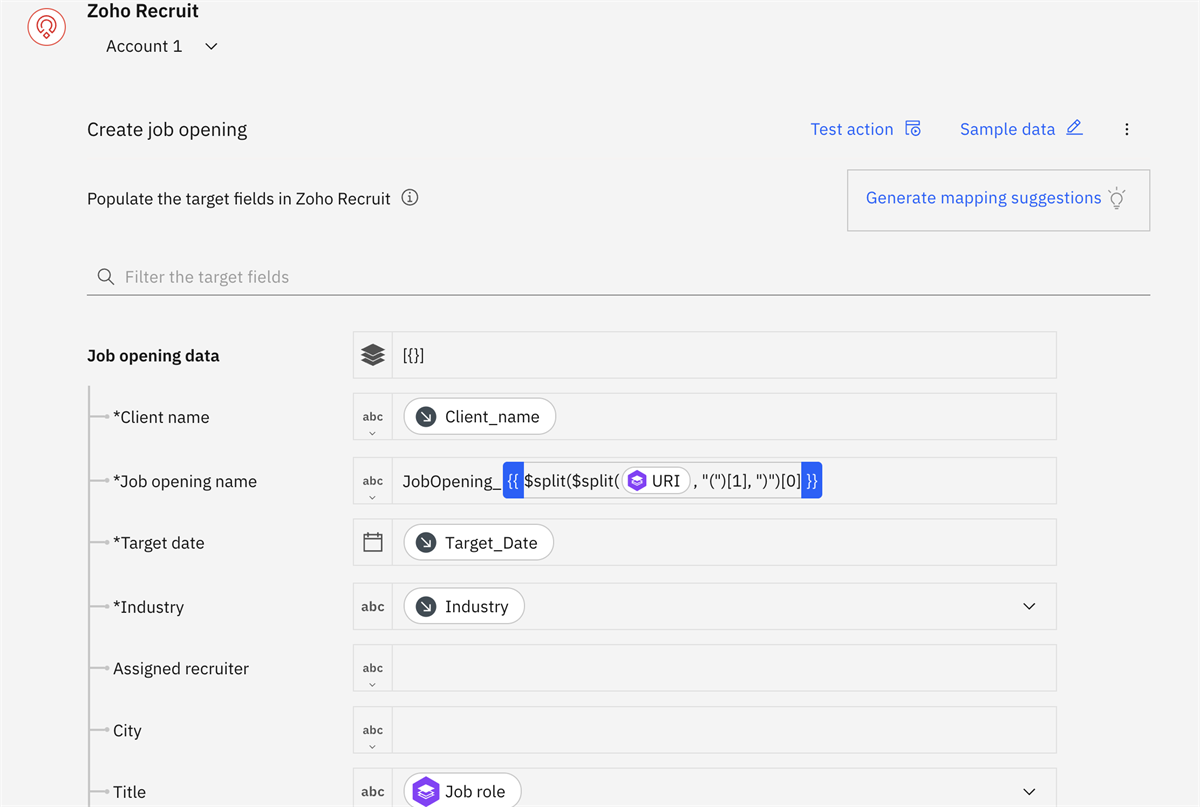Expand the Title field dropdown chevron
This screenshot has height=807, width=1200.
click(x=1029, y=791)
